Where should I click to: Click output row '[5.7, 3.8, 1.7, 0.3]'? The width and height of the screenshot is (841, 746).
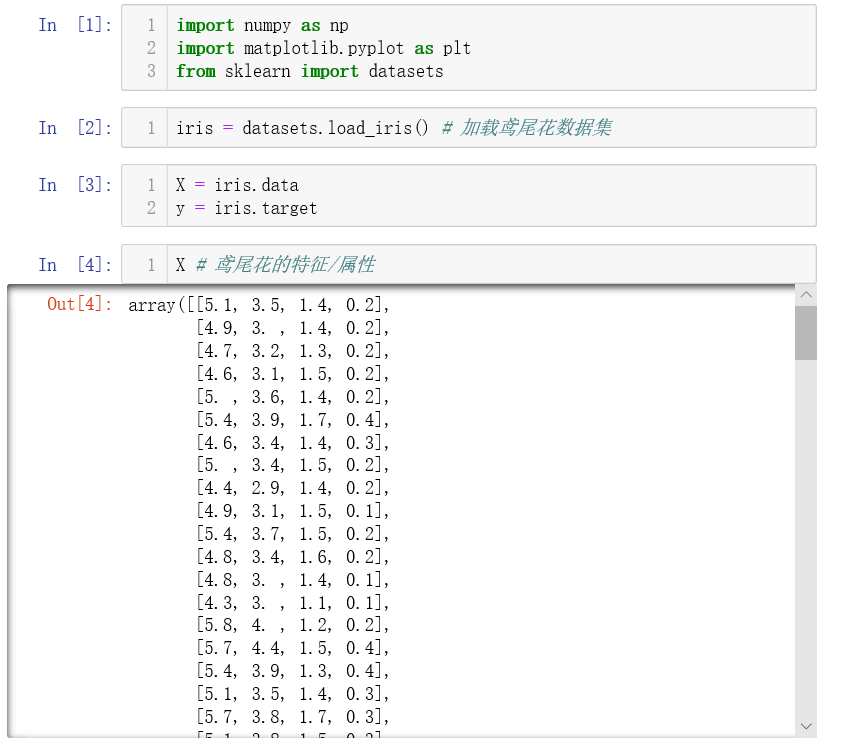click(292, 717)
